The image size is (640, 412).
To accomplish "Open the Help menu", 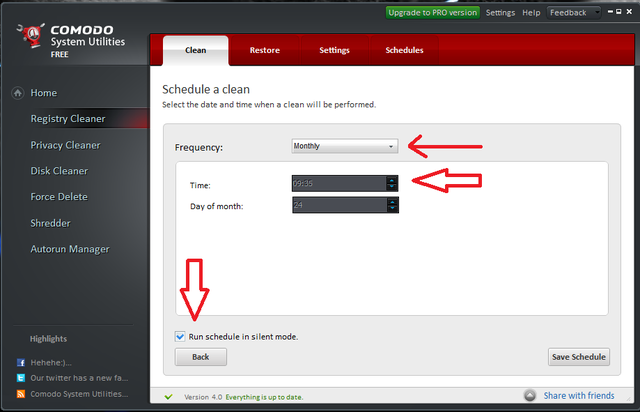I will tap(531, 13).
